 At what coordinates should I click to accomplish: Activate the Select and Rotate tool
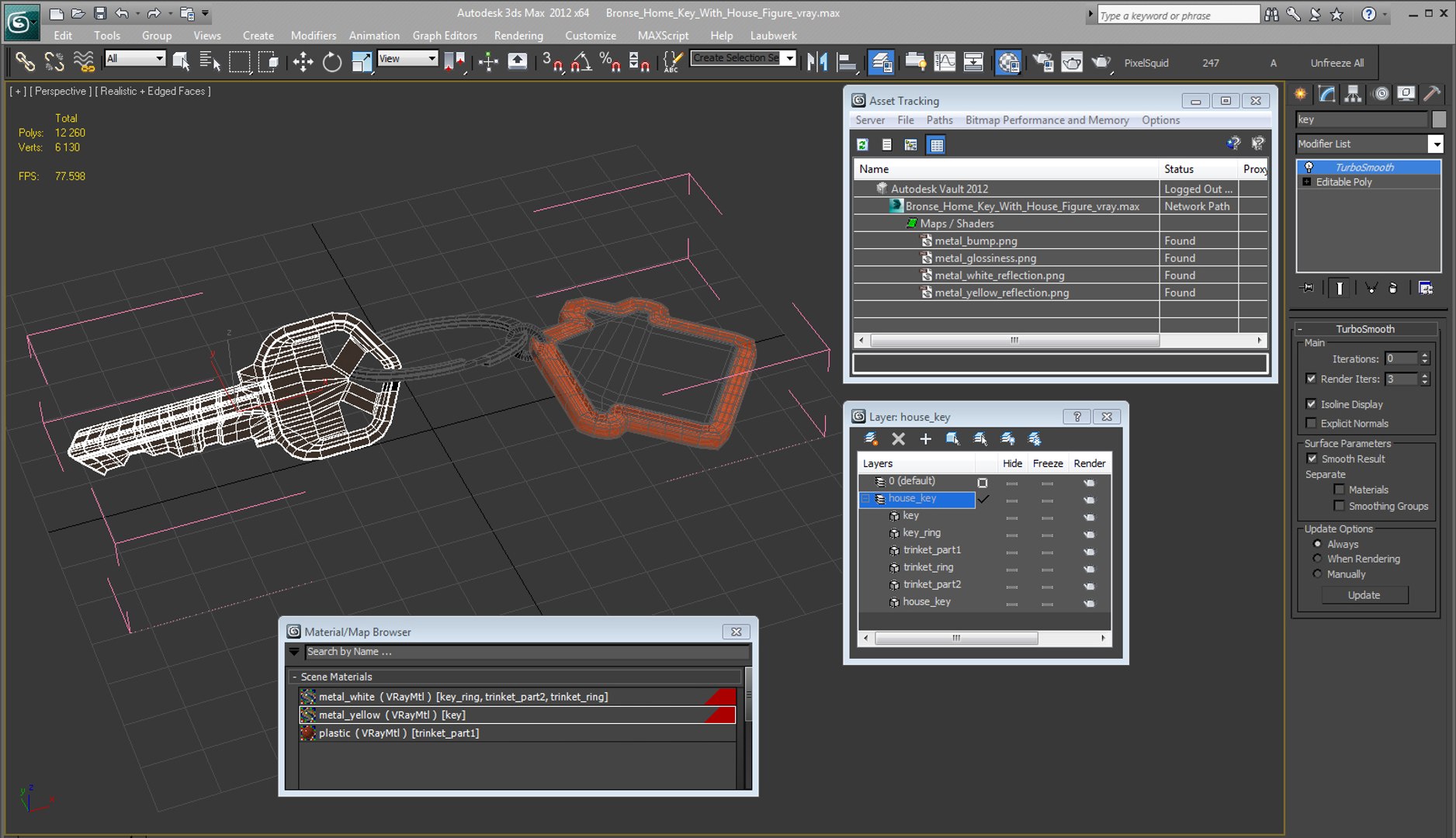(332, 62)
